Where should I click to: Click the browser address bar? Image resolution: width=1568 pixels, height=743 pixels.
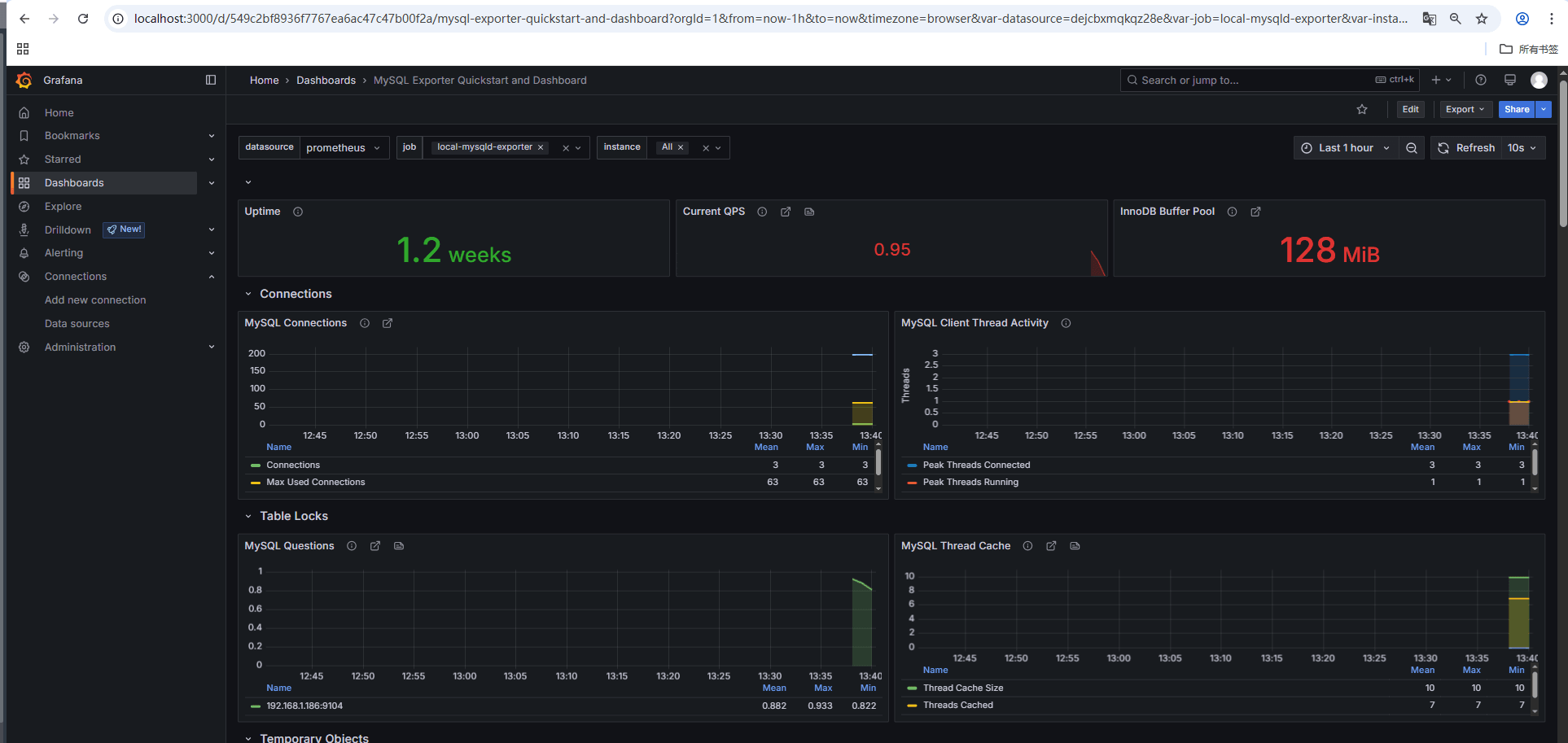(x=769, y=18)
